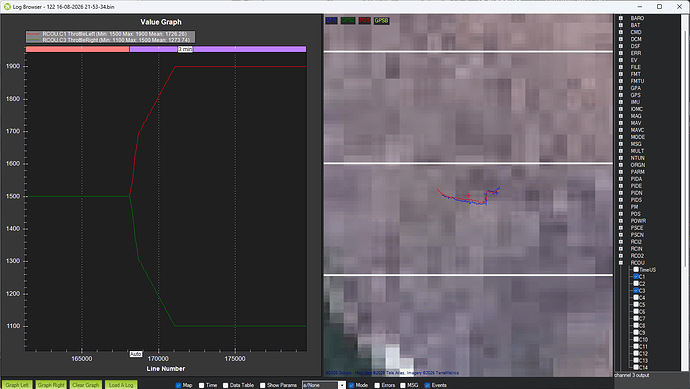This screenshot has width=690, height=389.
Task: Click the RCOU.C3 ThrottleRight legend entry
Action: point(116,40)
